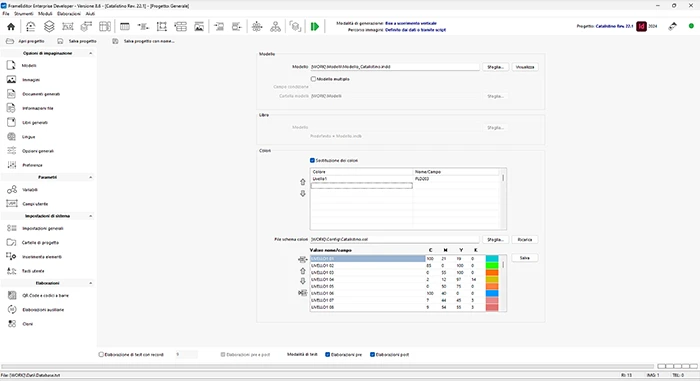Click blue swatch of LIVELLO1 06
The image size is (700, 381).
(x=492, y=293)
